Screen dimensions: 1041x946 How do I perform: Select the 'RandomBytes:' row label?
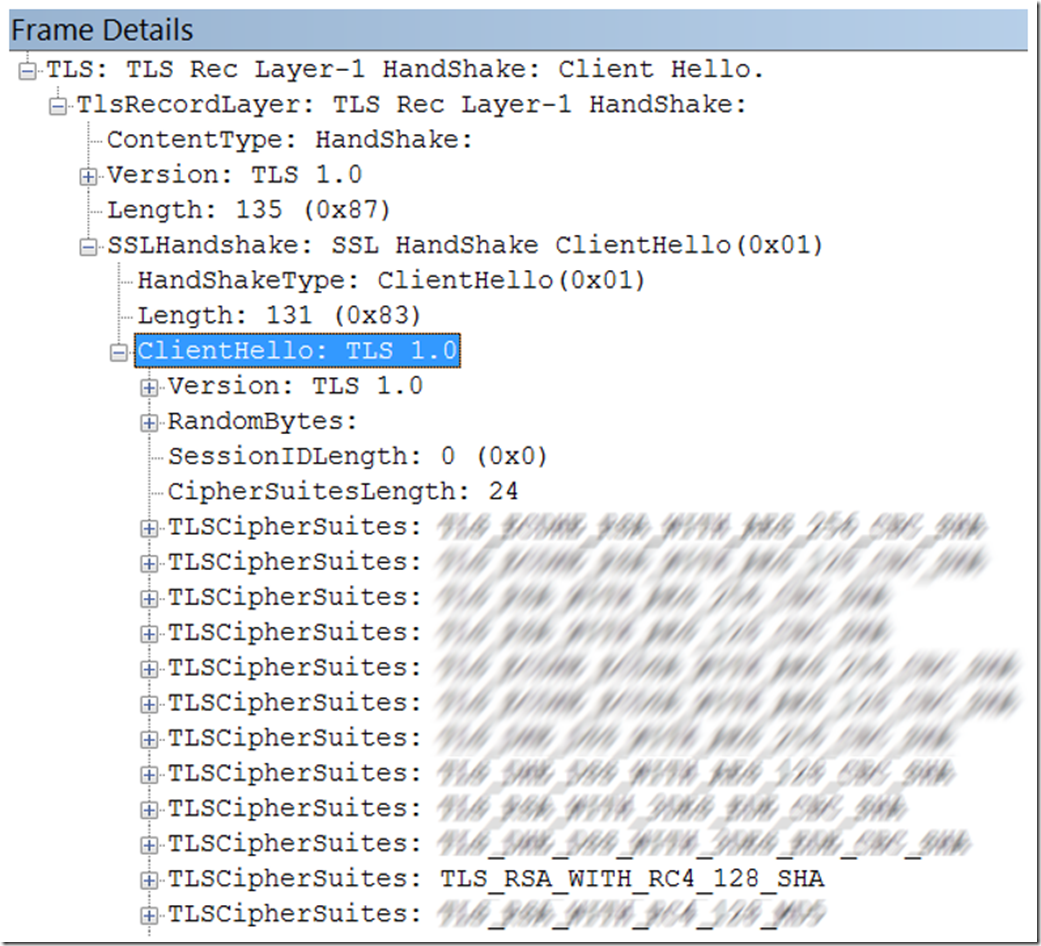tap(262, 421)
